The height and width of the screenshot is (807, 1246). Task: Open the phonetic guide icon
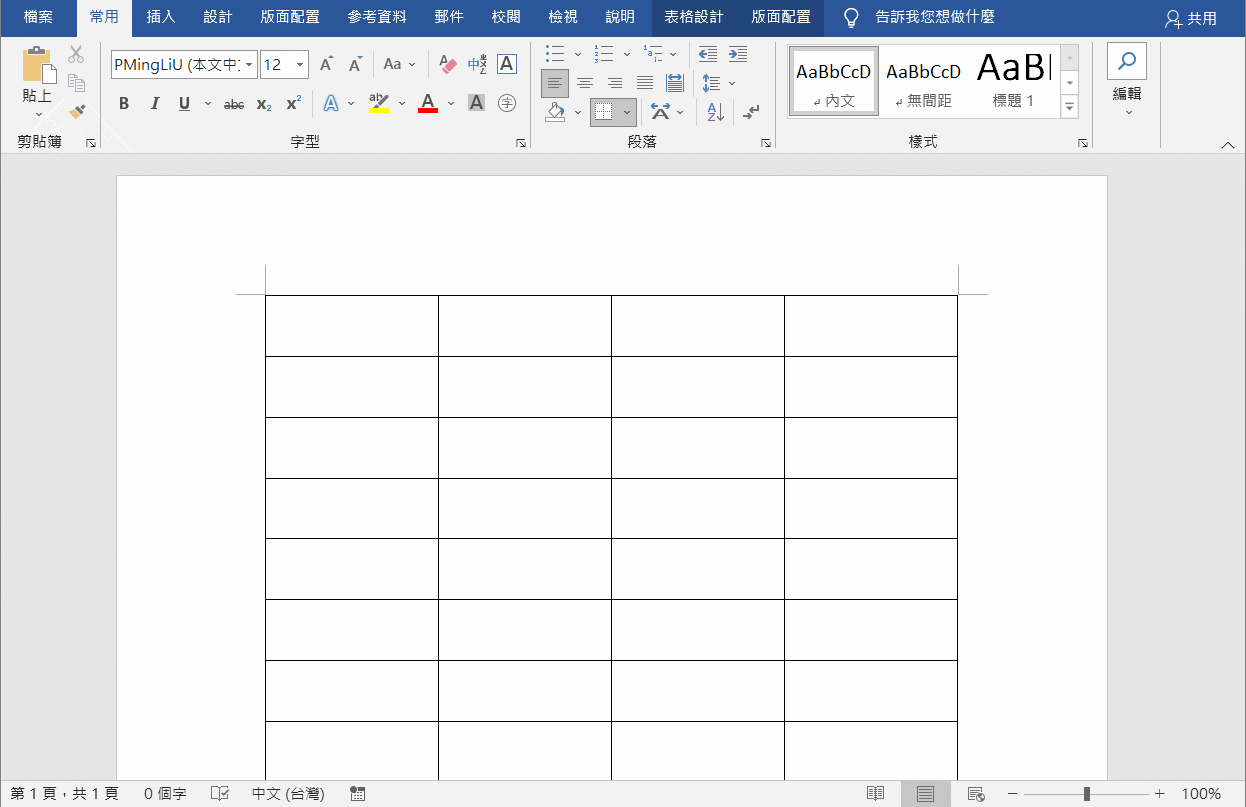coord(477,64)
